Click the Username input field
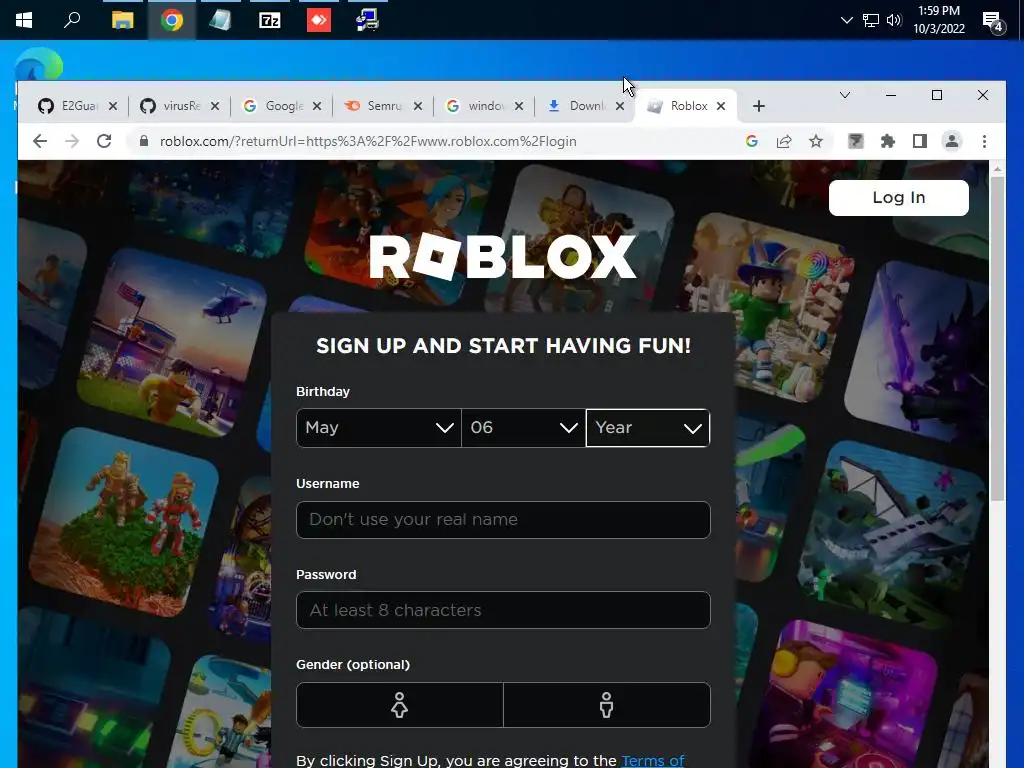The height and width of the screenshot is (768, 1024). 503,520
